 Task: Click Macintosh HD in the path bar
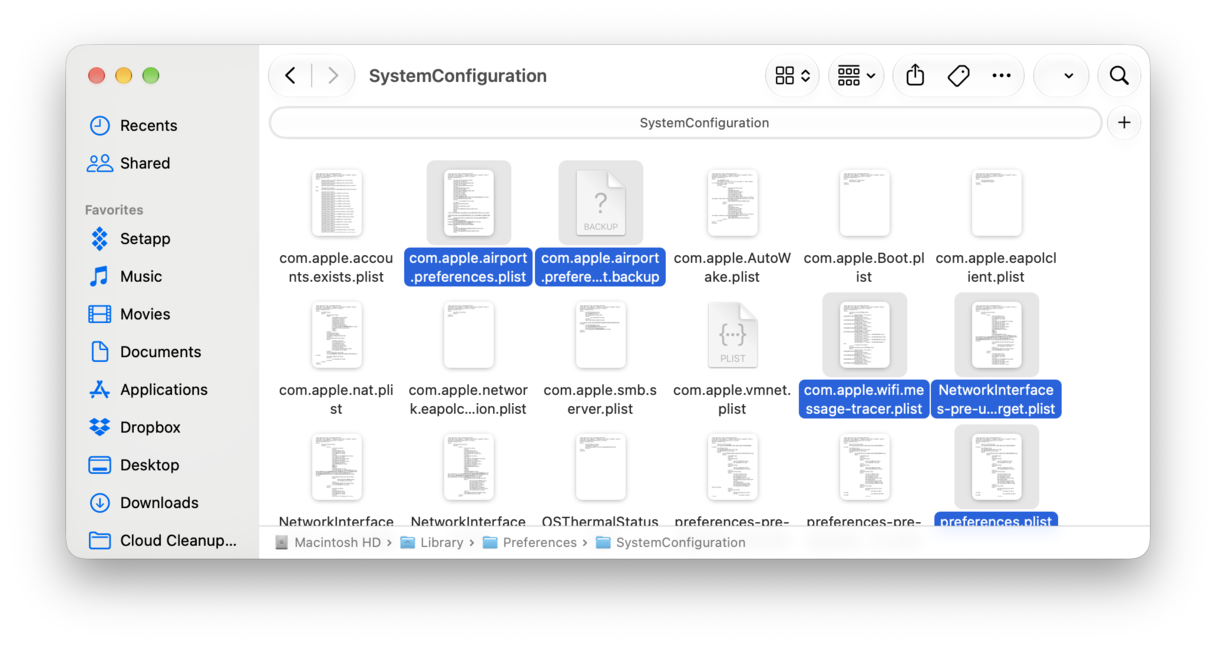(x=327, y=543)
